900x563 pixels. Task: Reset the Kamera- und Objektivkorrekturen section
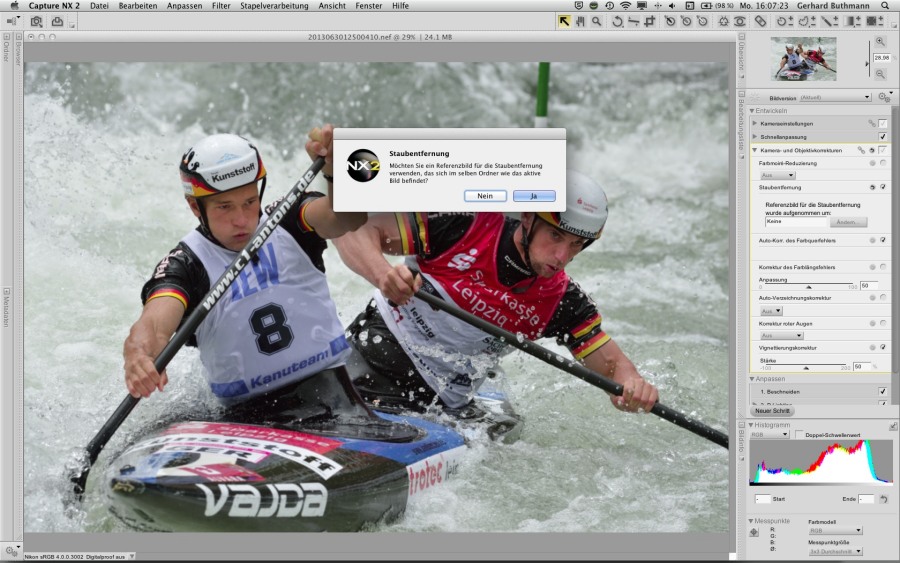[872, 150]
